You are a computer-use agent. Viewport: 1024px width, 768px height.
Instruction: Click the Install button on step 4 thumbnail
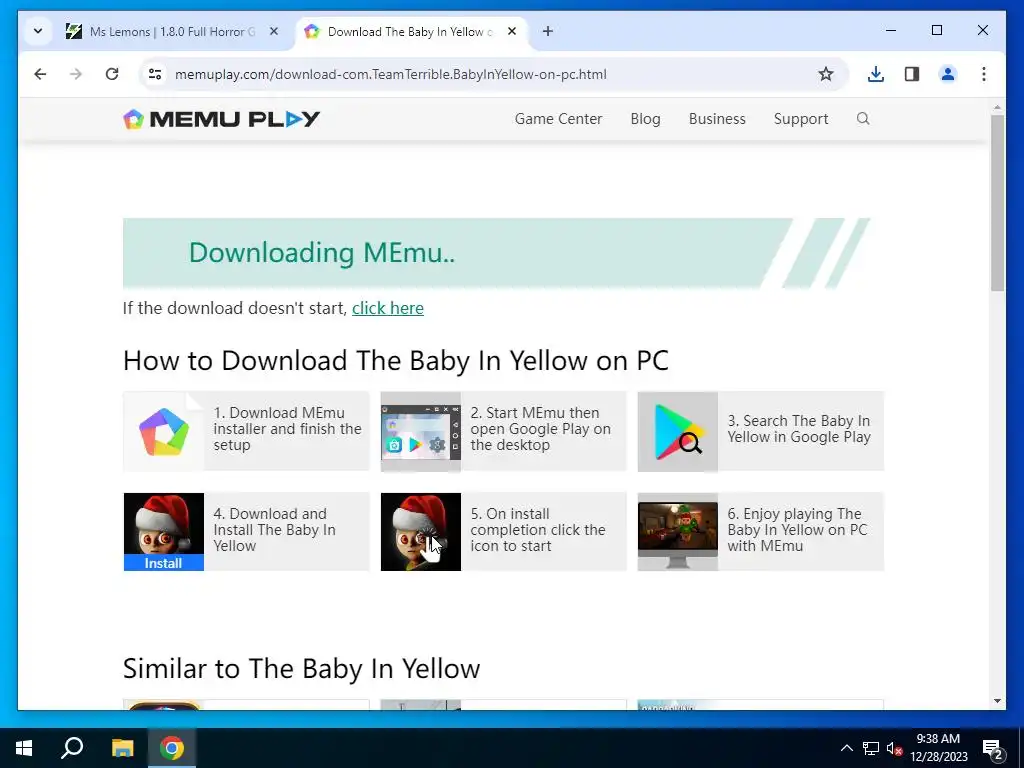(x=163, y=563)
